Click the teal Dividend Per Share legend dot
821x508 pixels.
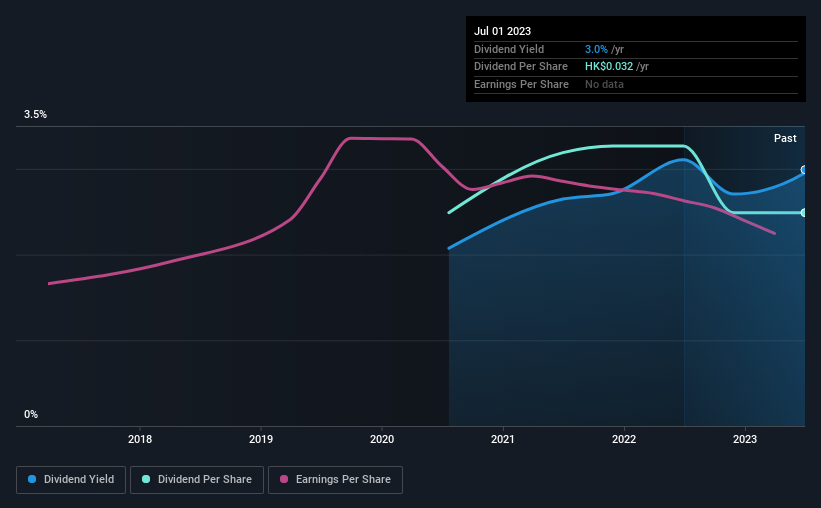146,480
